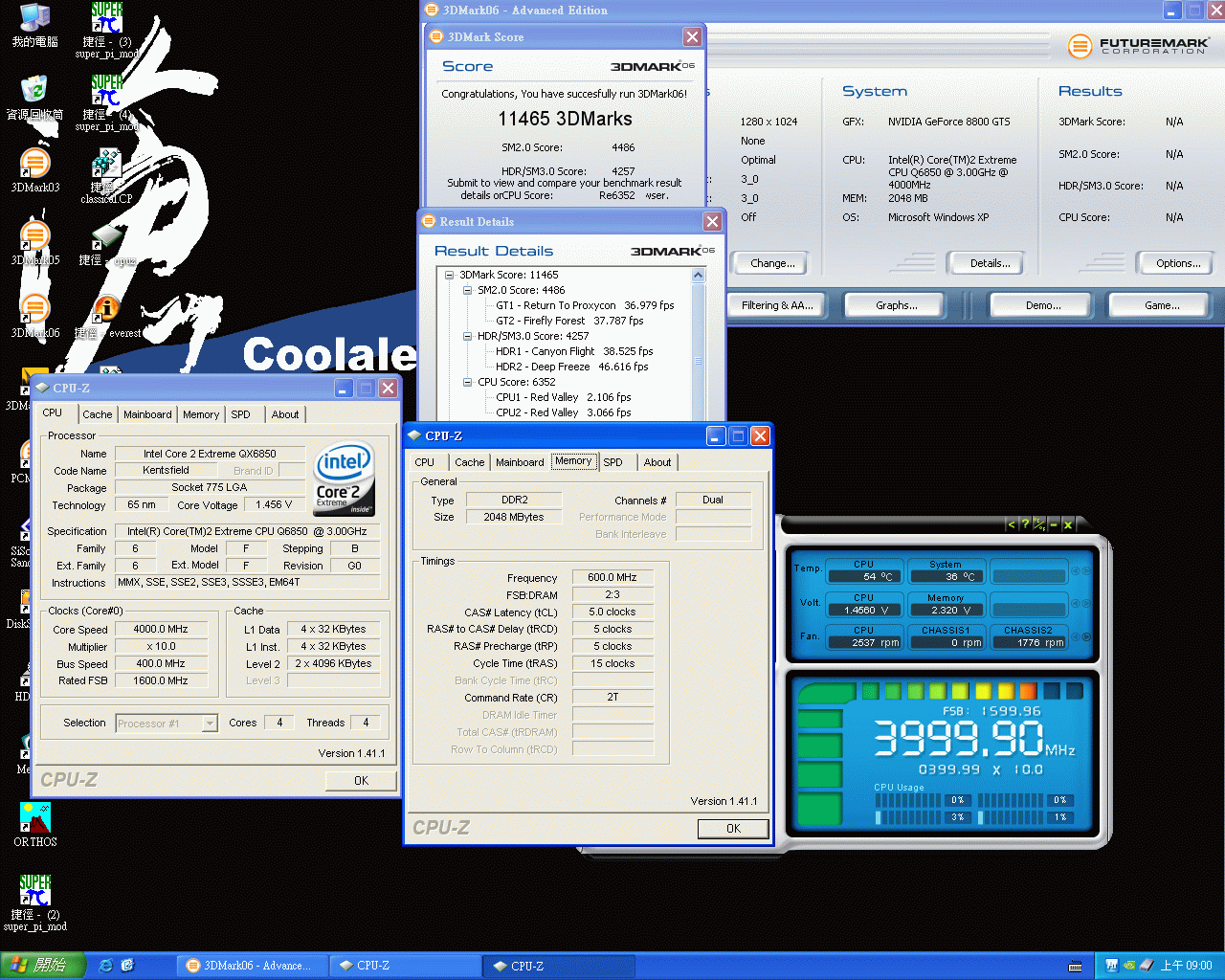Collapse the HDR/SM3.0 Score tree node
The height and width of the screenshot is (980, 1225).
[x=468, y=336]
